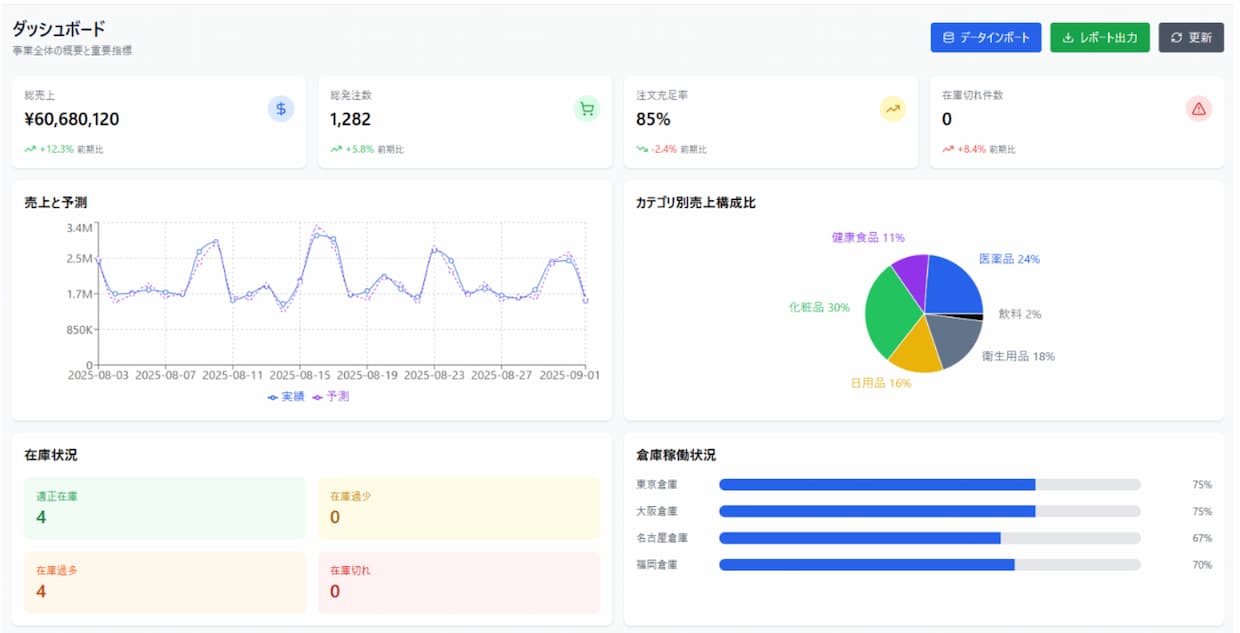Click the dollar sign icon in 総売上 card
1240x633 pixels.
tap(281, 109)
